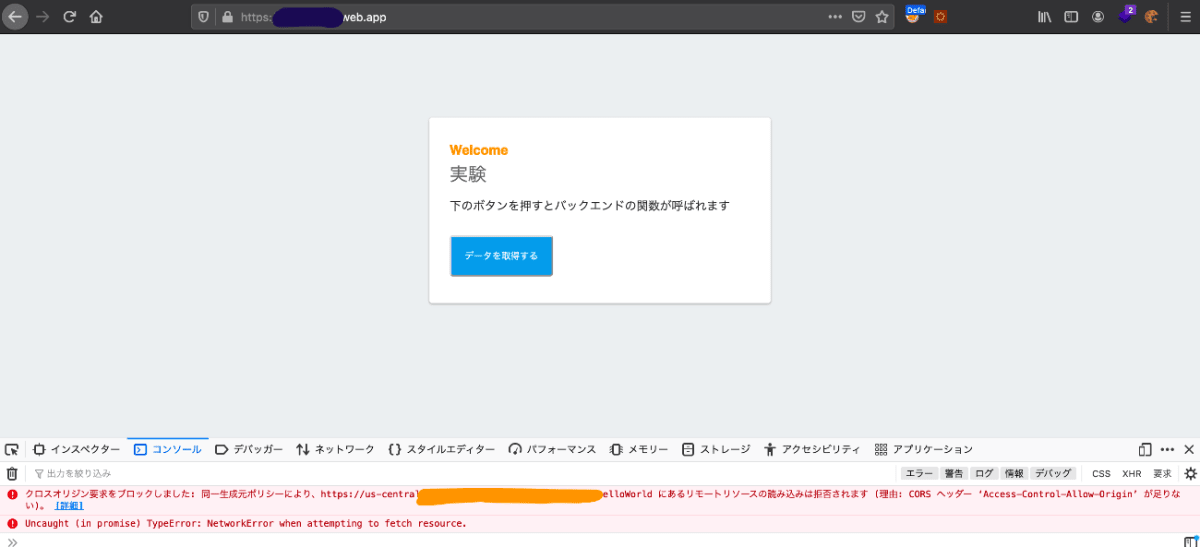Screen dimensions: 1200x547
Task: Open devtools more options ellipsis menu
Action: tap(1167, 450)
